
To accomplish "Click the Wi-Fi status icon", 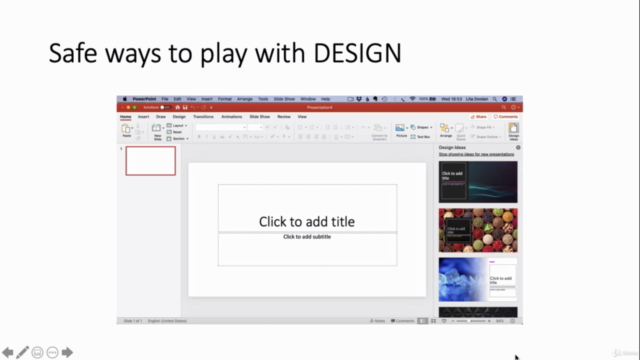I will pyautogui.click(x=413, y=99).
